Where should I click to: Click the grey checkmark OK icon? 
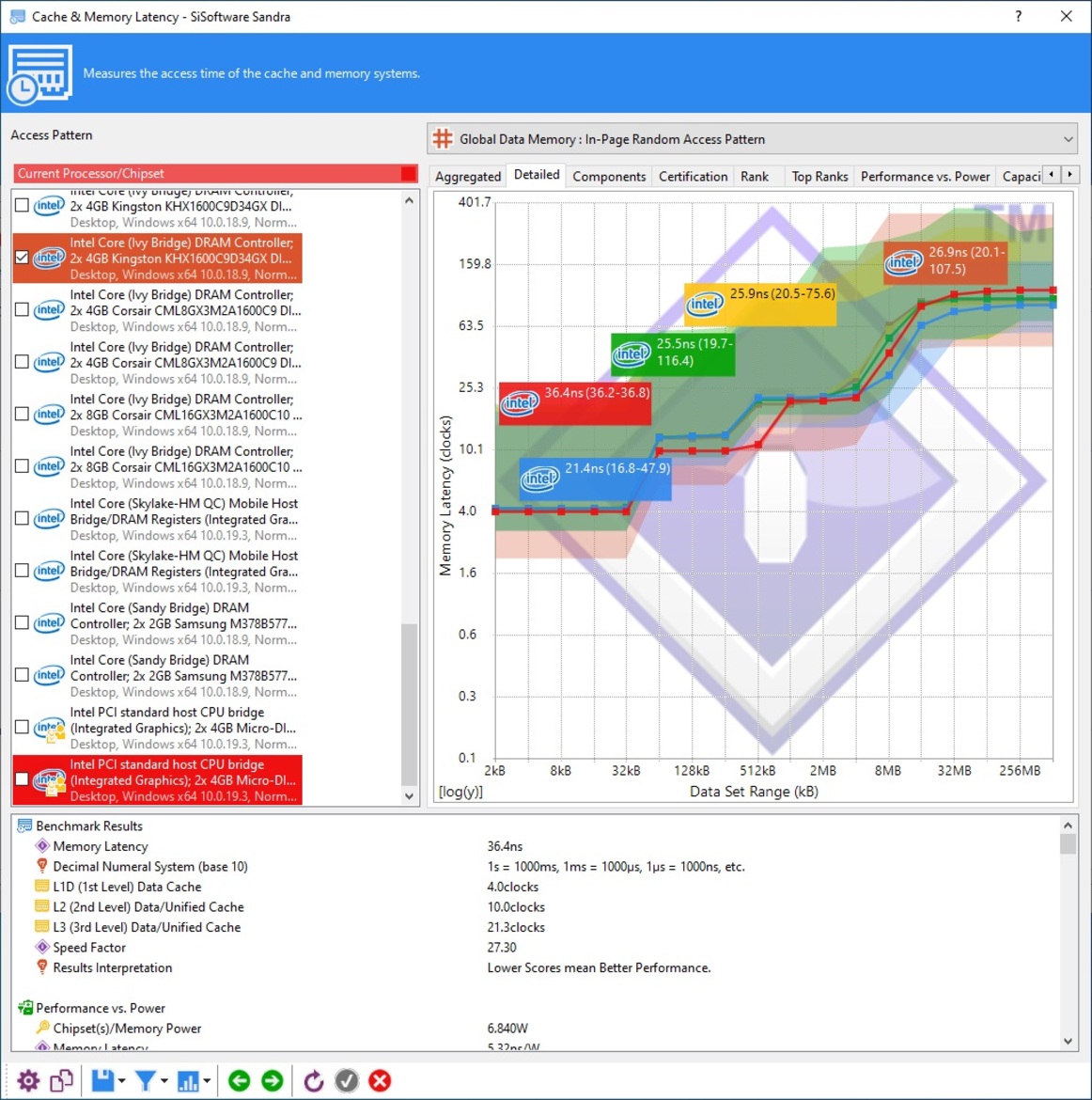coord(347,1080)
